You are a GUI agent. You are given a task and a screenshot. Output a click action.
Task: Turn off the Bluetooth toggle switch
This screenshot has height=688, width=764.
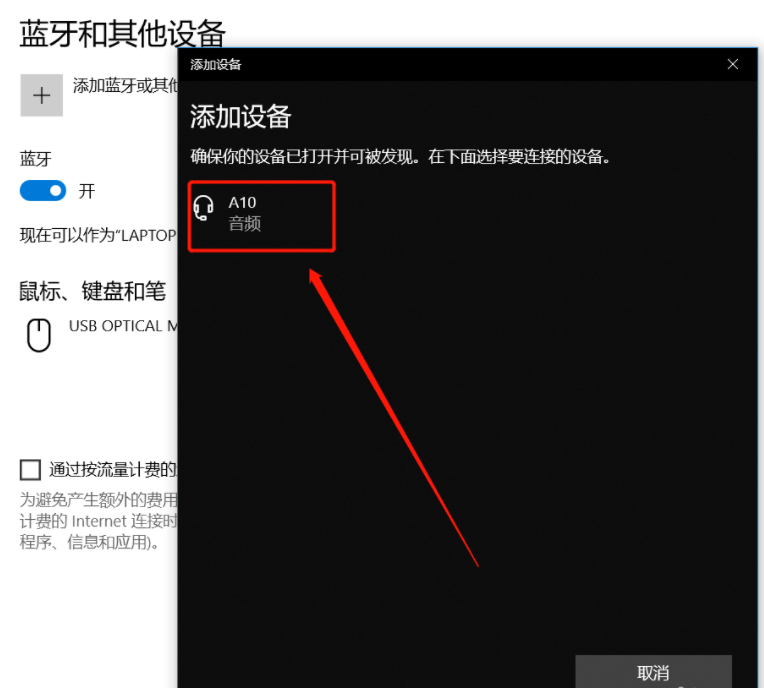click(43, 191)
